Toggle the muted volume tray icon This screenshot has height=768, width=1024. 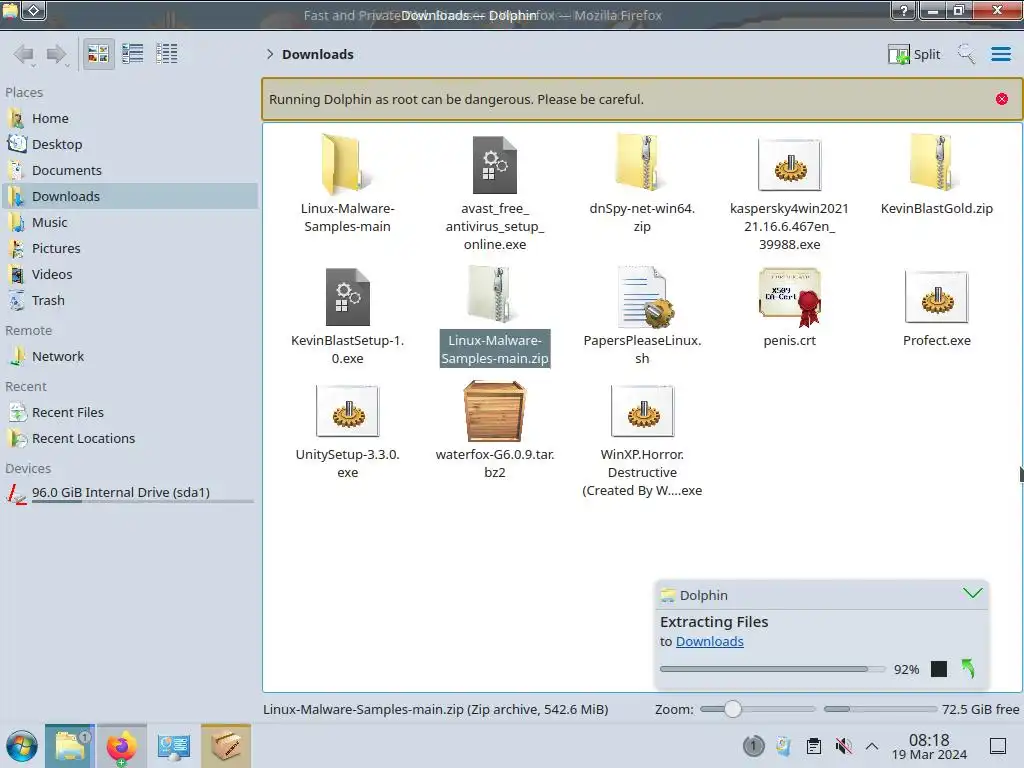point(843,746)
